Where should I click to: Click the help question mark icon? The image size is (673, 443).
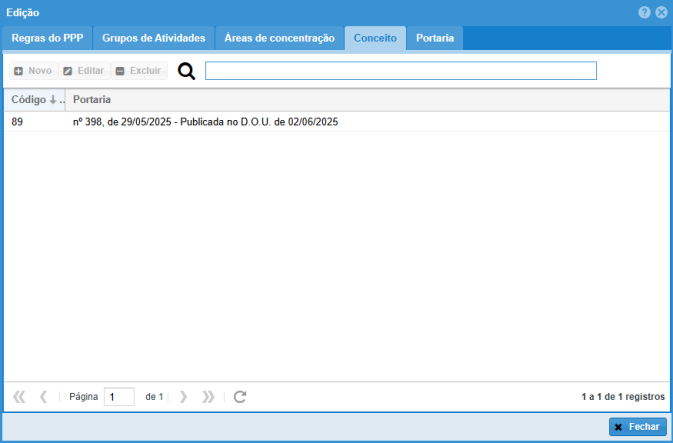(644, 12)
